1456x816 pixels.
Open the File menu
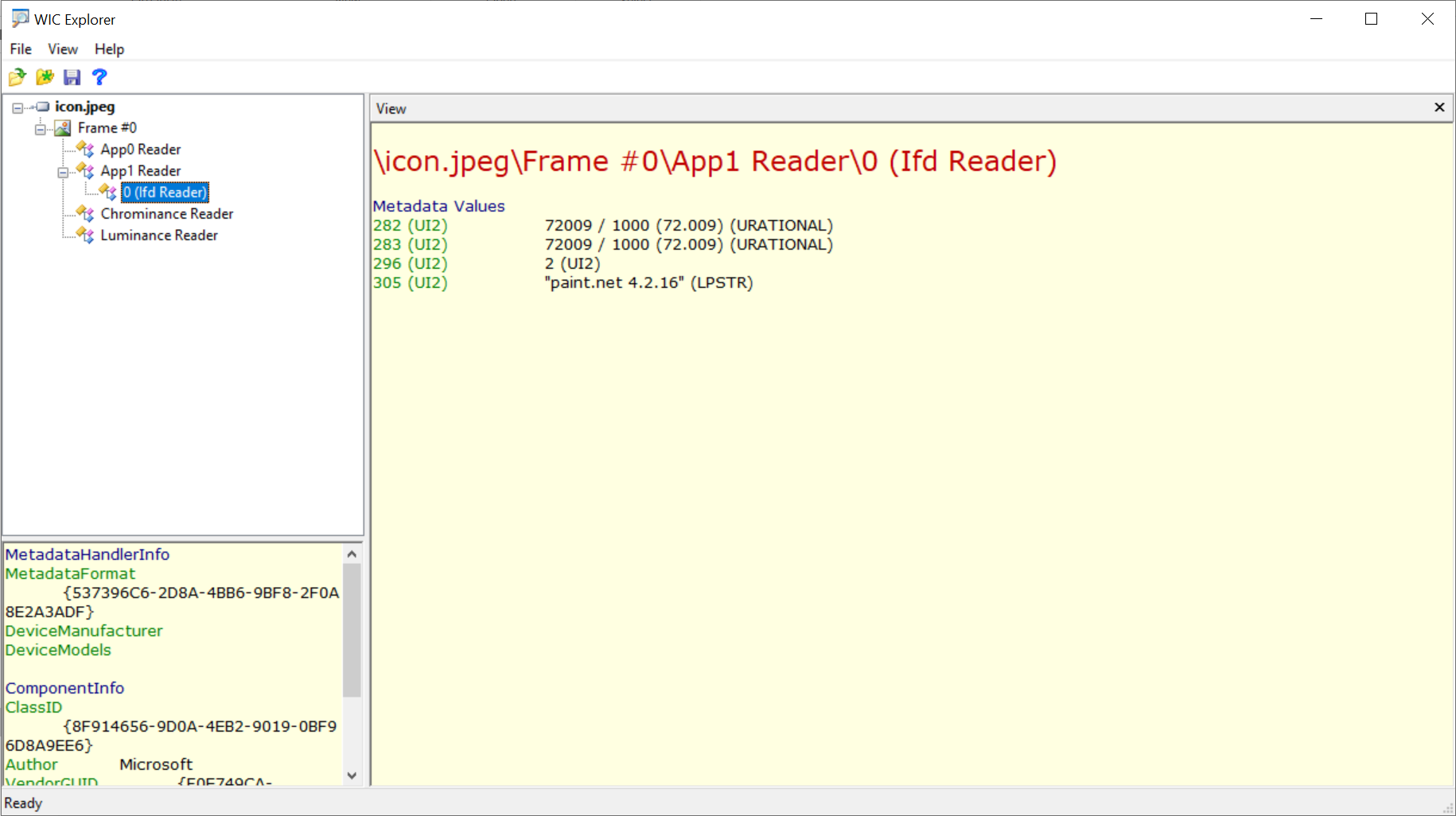(x=20, y=49)
